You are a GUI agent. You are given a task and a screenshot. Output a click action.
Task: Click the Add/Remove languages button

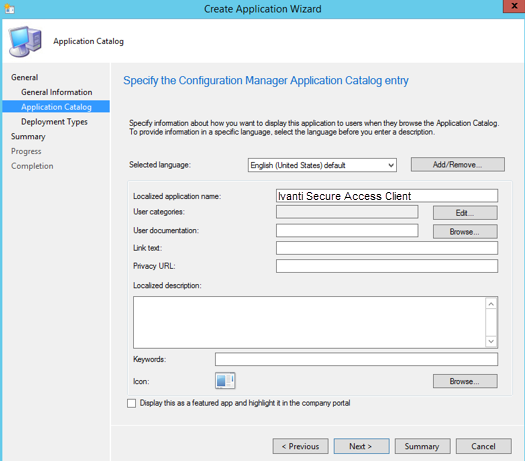458,165
